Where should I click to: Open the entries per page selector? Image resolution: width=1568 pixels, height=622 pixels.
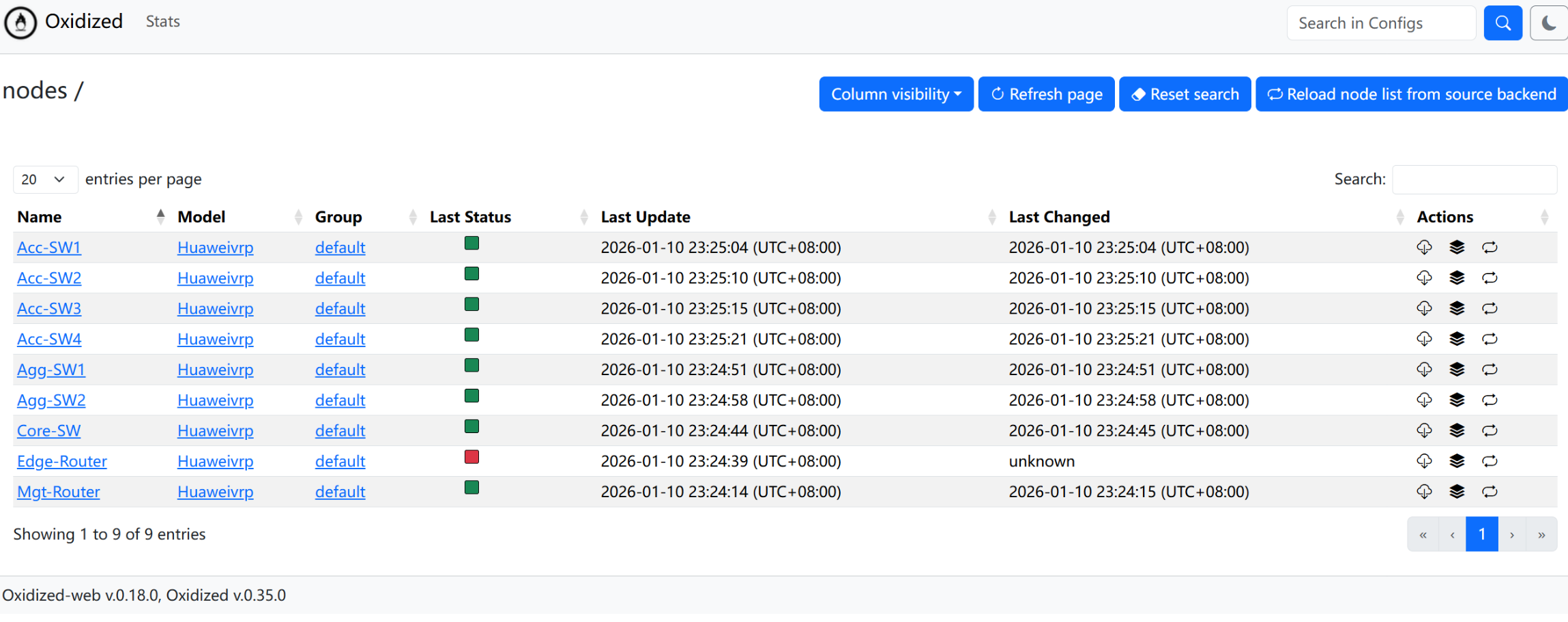(45, 179)
